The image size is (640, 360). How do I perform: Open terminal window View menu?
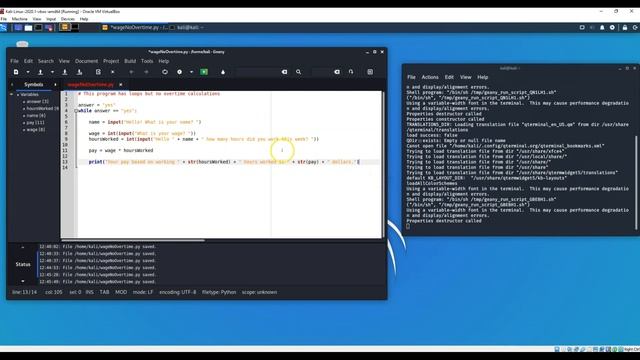point(466,77)
